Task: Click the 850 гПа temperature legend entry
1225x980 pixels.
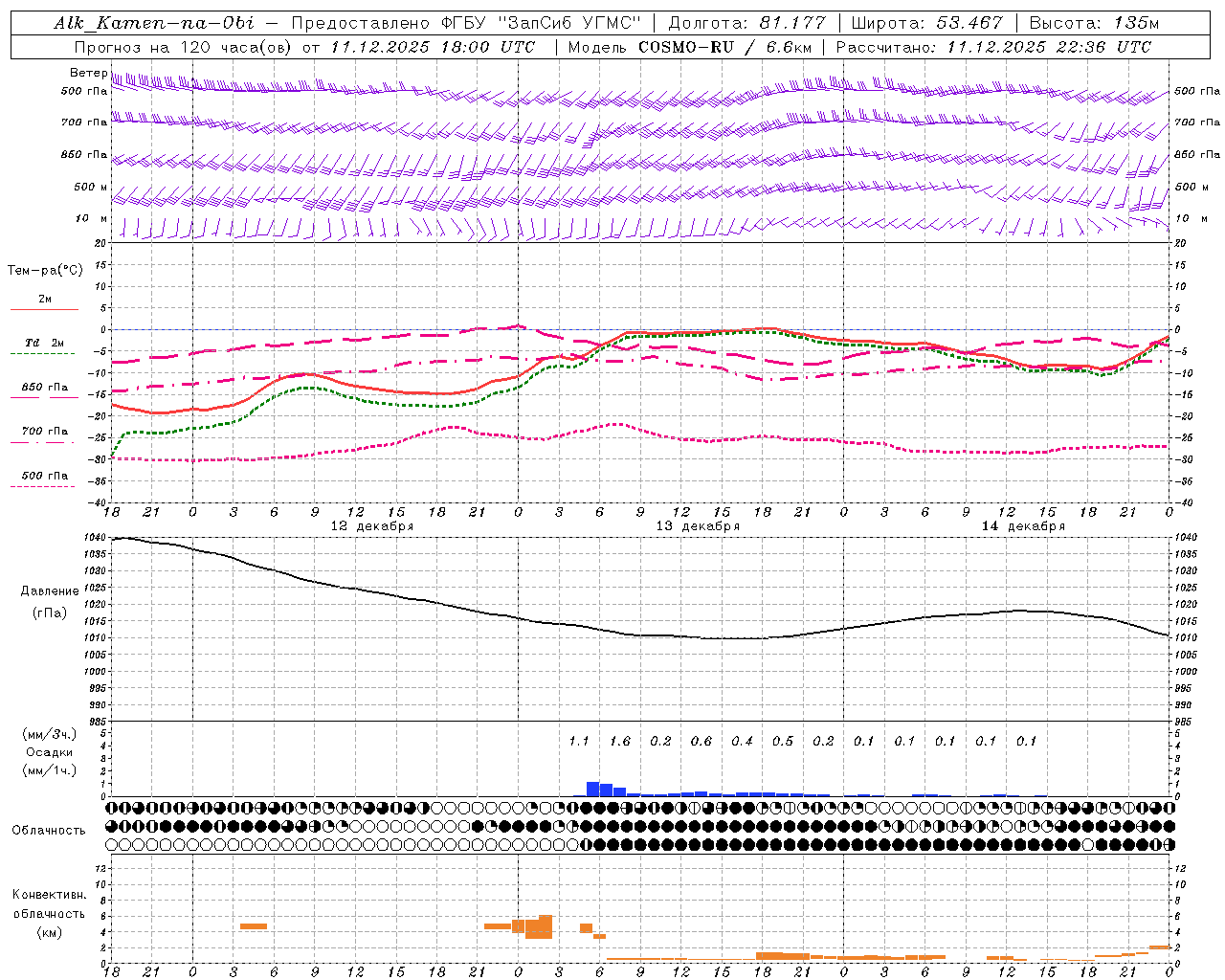Action: (x=45, y=387)
